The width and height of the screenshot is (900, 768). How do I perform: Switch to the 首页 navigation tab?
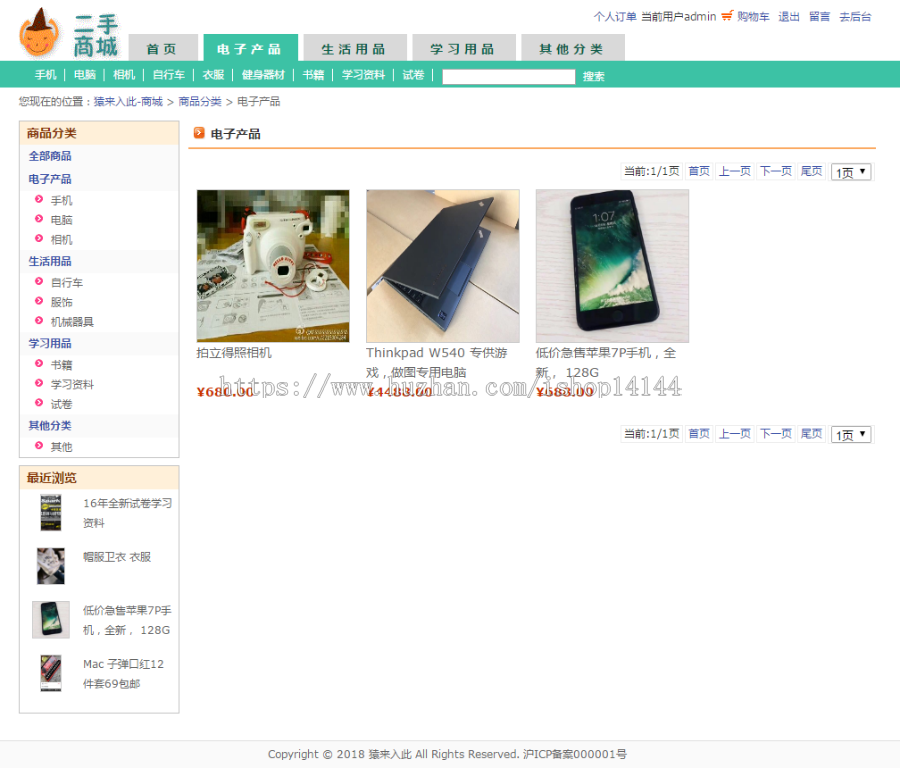163,48
